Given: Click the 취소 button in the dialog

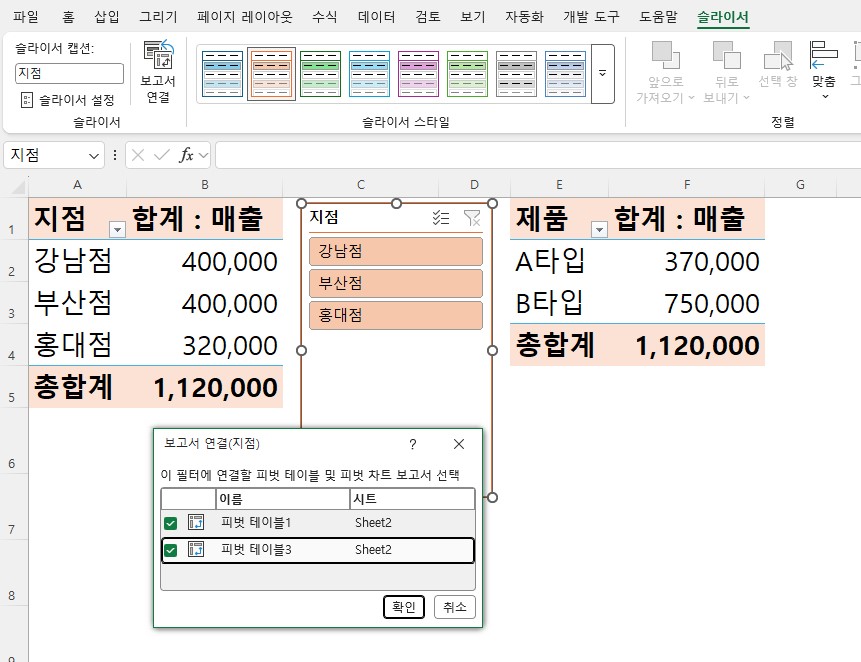Looking at the screenshot, I should coord(456,607).
